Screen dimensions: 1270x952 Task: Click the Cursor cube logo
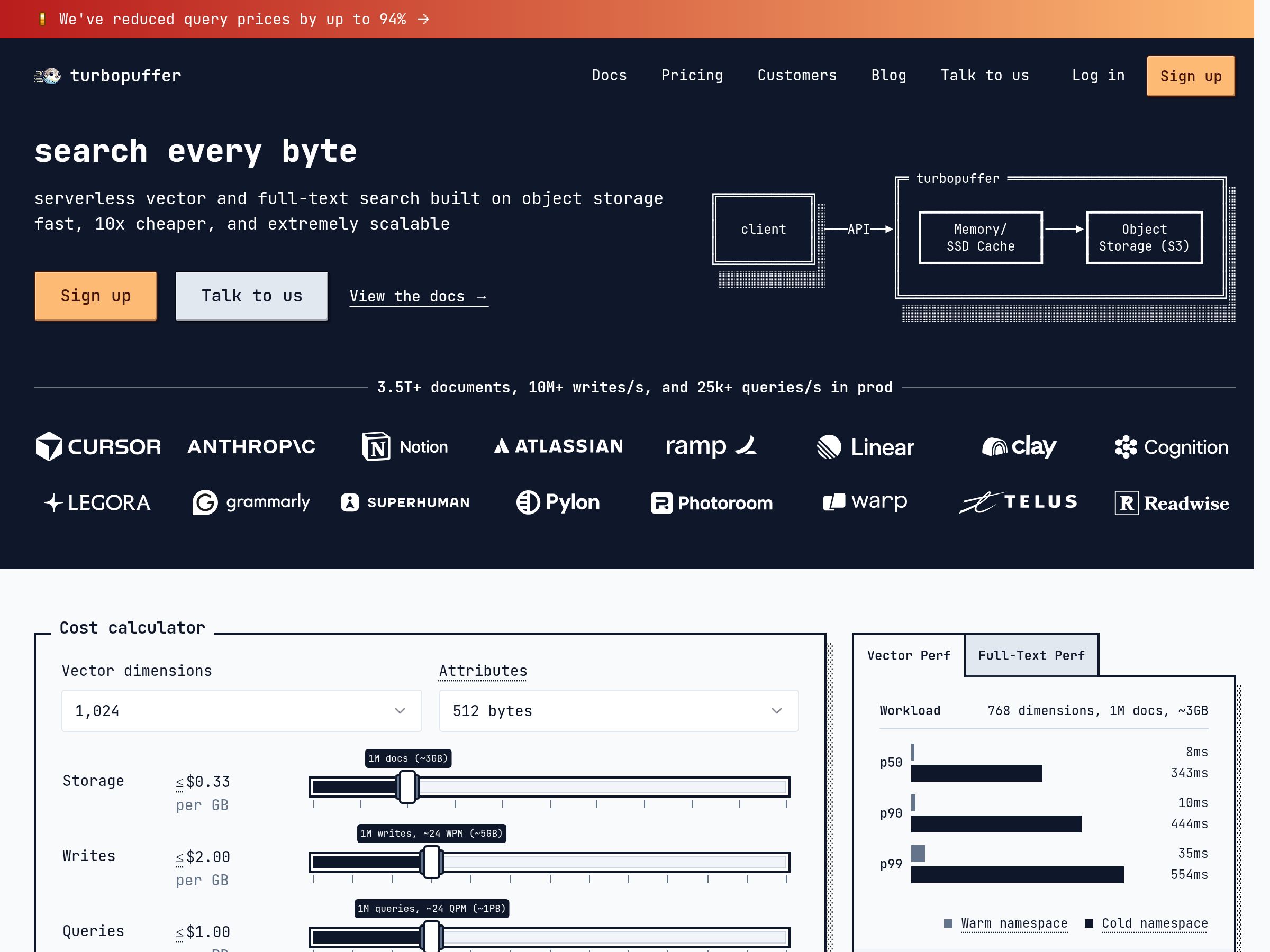[49, 446]
